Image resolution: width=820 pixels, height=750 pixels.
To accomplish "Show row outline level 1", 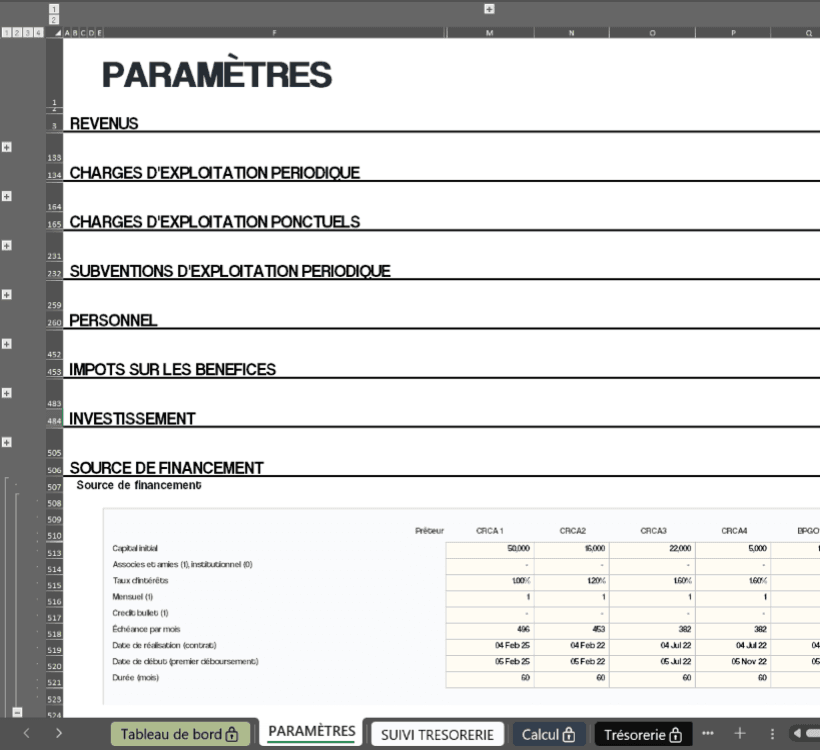I will (7, 33).
